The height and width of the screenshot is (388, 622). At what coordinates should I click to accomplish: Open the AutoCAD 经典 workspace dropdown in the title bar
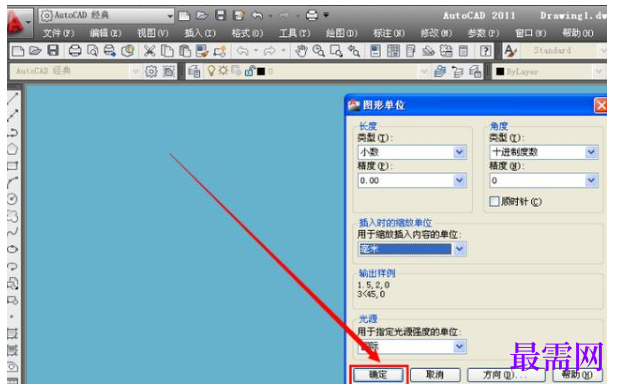pos(170,16)
